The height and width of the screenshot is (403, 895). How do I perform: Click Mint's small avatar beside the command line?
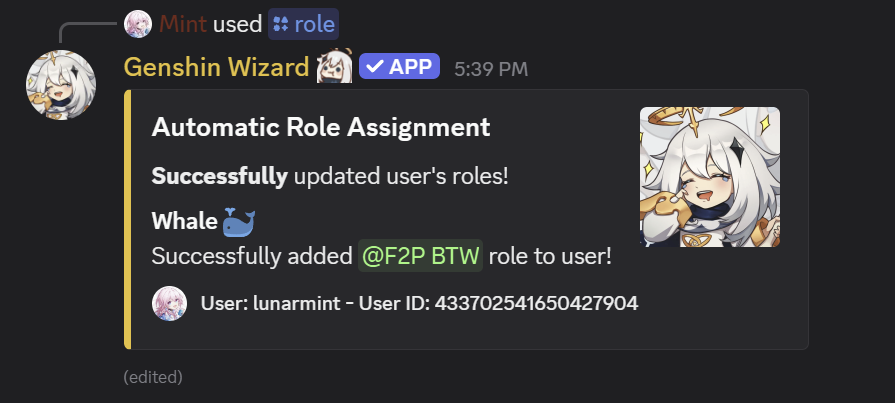click(x=138, y=24)
